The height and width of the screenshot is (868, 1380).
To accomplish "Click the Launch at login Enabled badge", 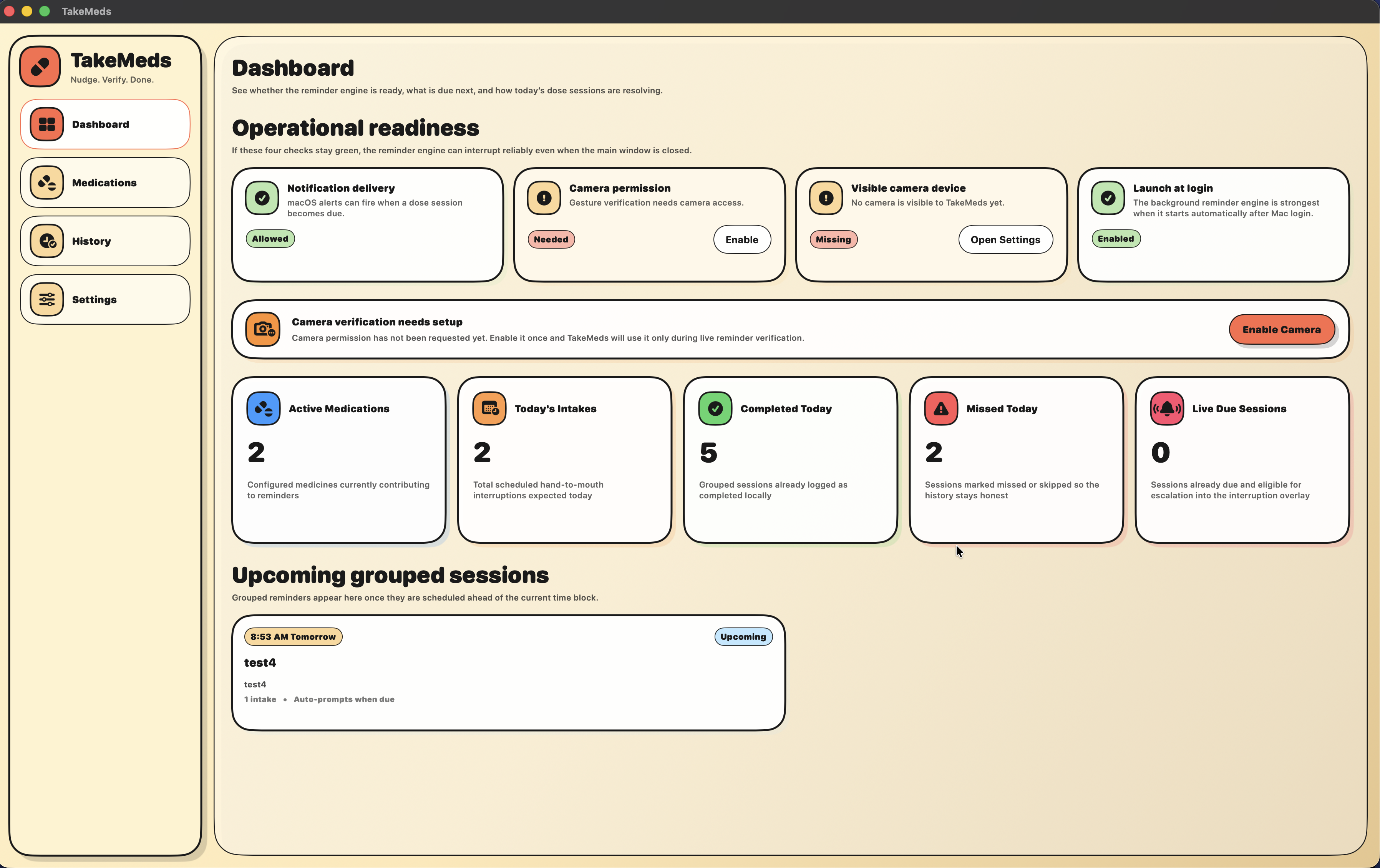I will point(1115,239).
